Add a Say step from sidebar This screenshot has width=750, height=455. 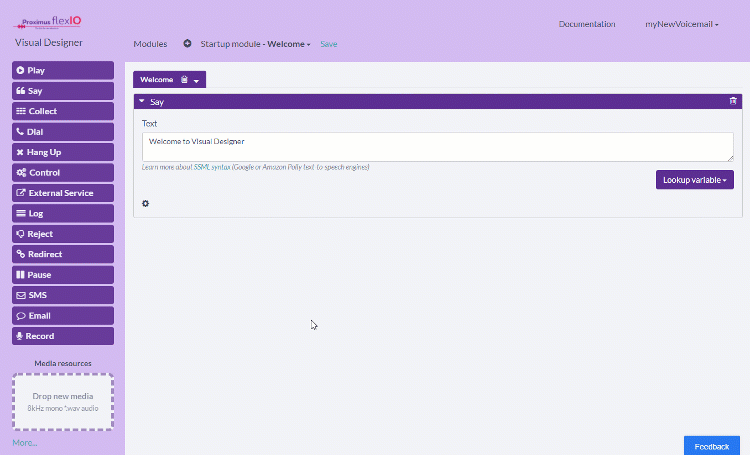63,91
